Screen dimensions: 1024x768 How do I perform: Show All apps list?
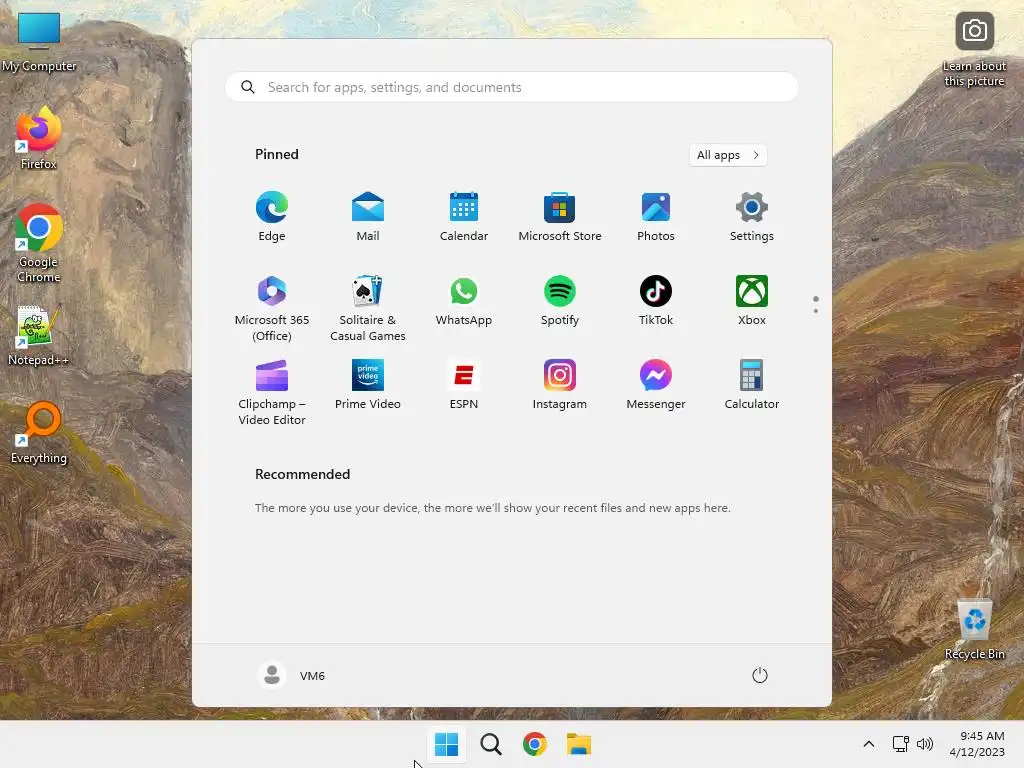tap(728, 155)
